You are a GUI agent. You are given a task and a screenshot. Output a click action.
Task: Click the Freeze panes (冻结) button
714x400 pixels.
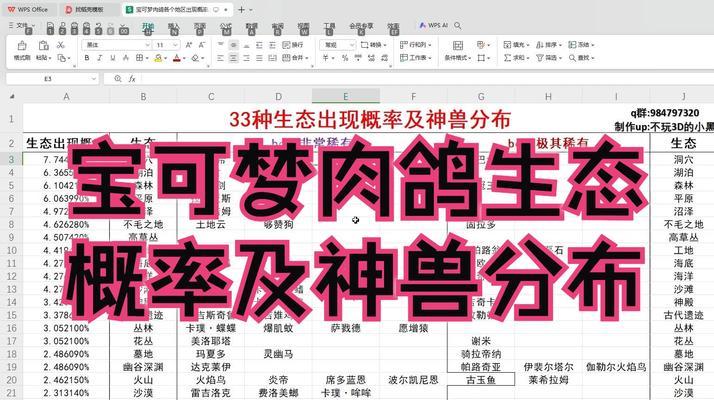pyautogui.click(x=581, y=45)
